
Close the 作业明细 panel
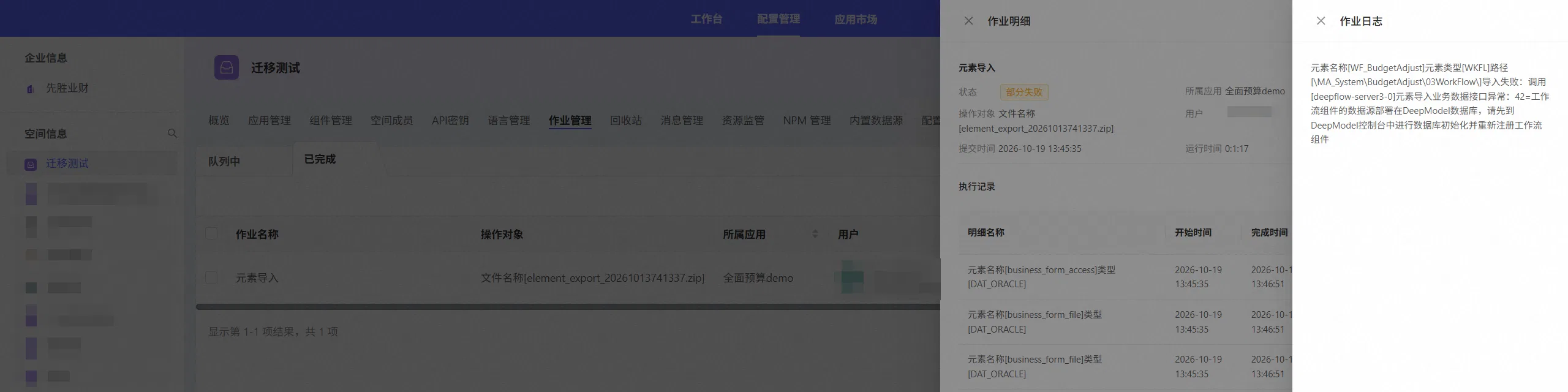968,21
